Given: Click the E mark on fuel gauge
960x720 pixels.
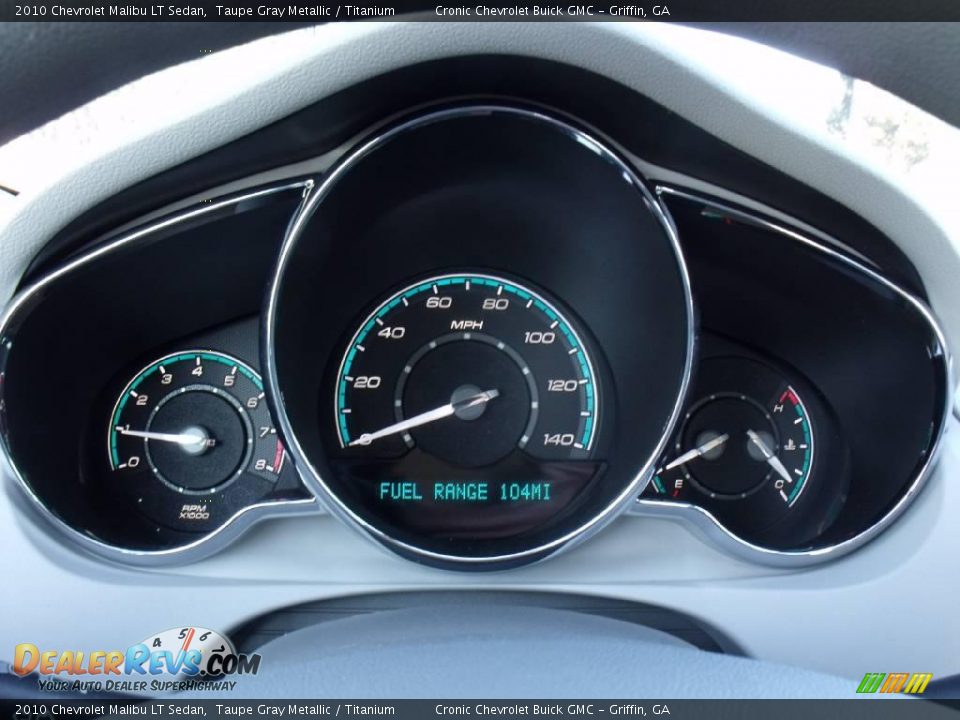Looking at the screenshot, I should pyautogui.click(x=678, y=484).
